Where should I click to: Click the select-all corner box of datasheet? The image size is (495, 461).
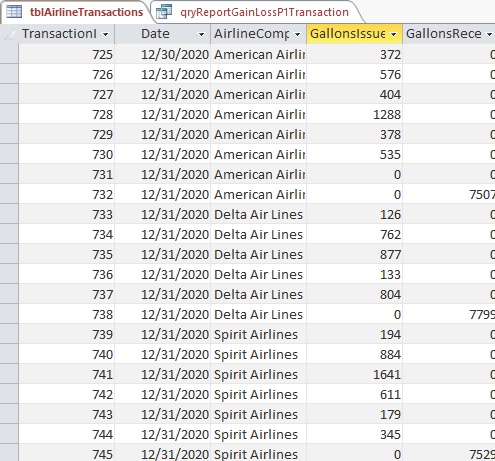tap(9, 34)
